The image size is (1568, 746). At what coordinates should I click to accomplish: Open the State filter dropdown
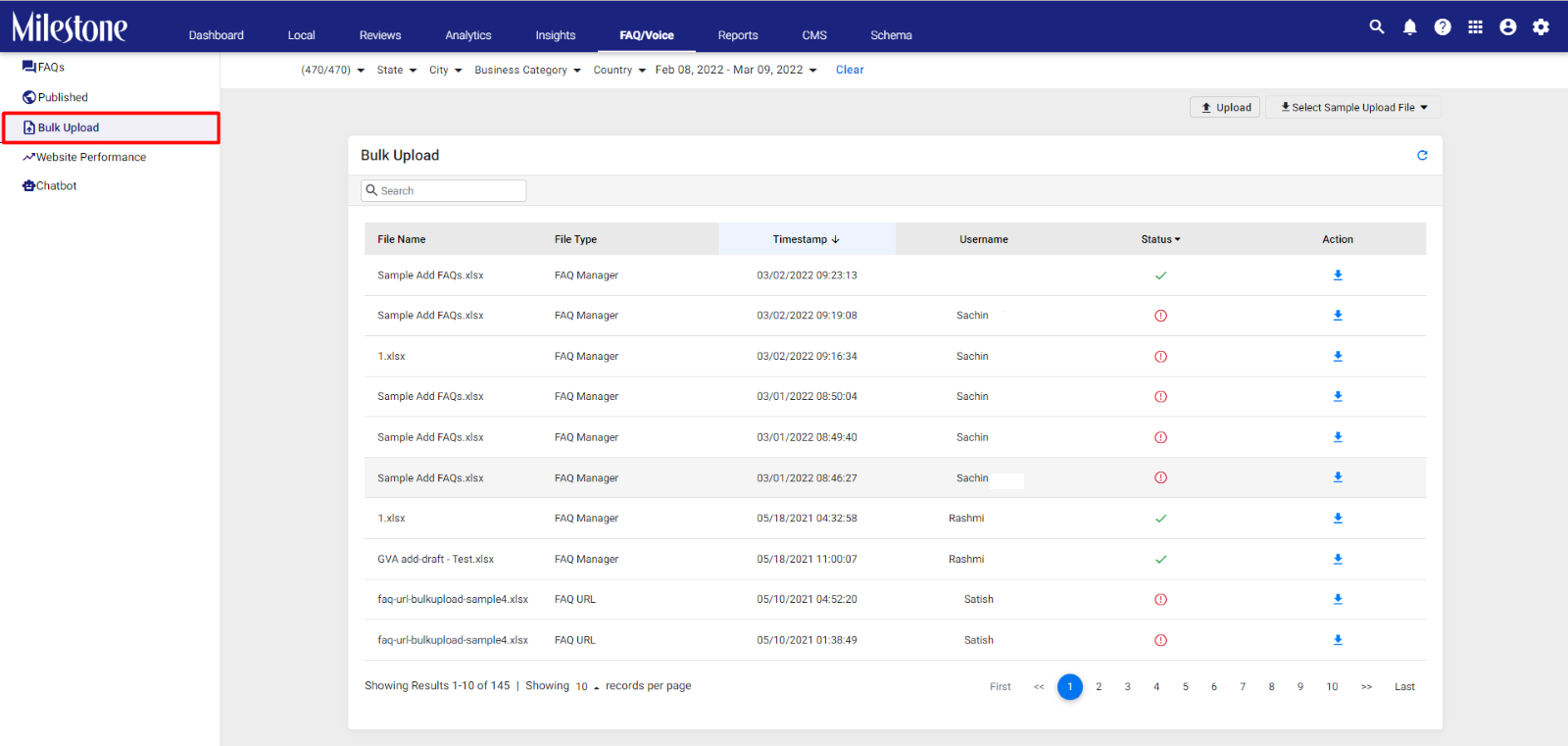pyautogui.click(x=397, y=70)
